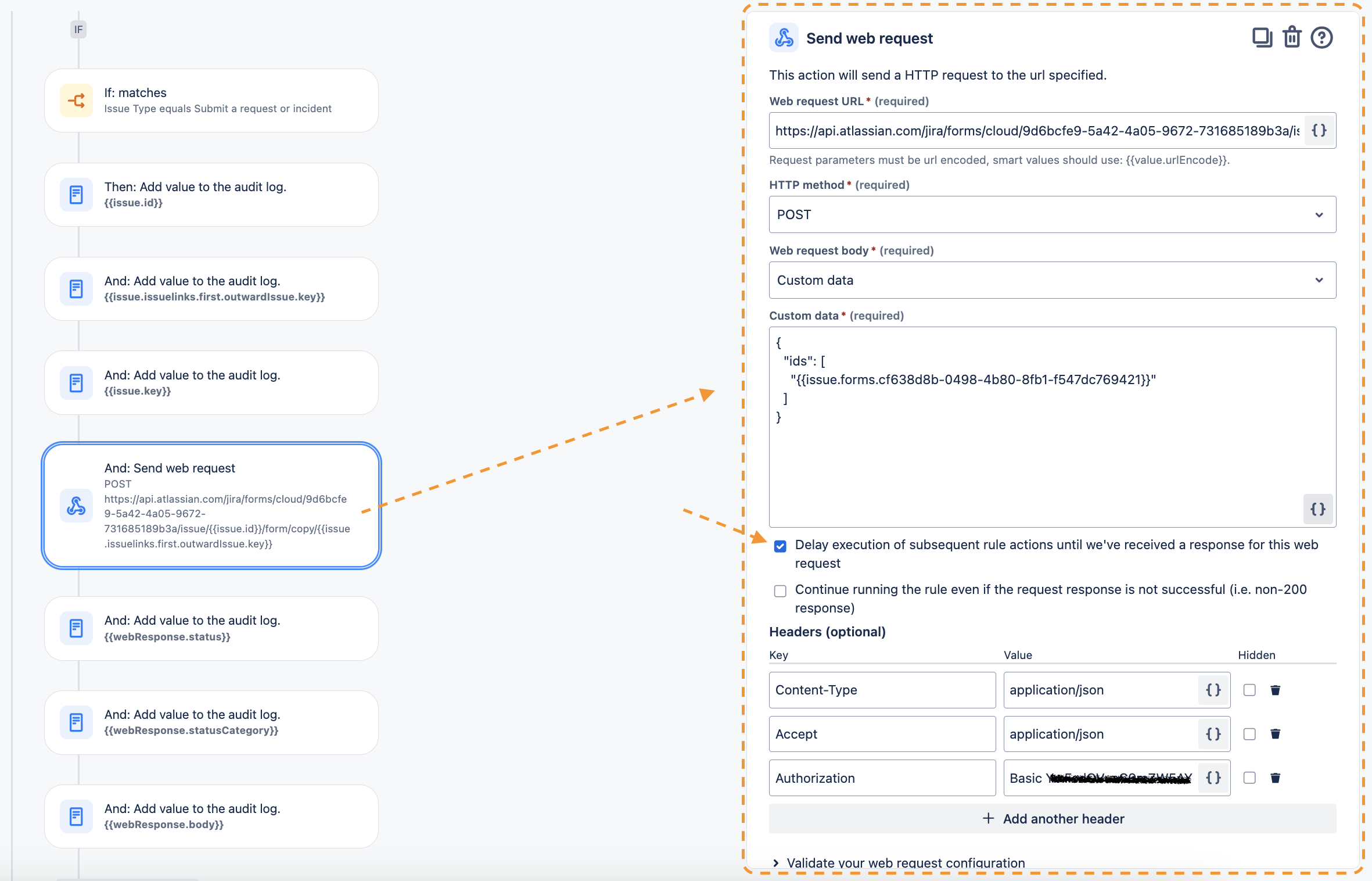Expand Validate your web request configuration
Screen dimensions: 1372x881
coord(900,863)
